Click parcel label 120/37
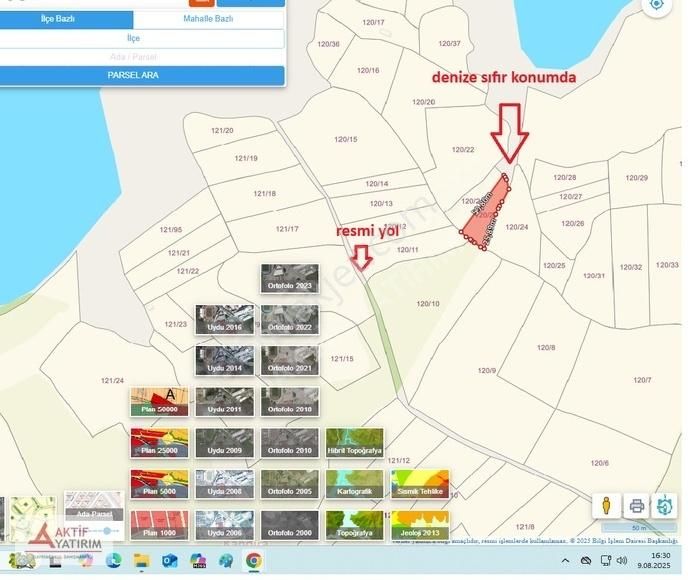Image resolution: width=688 pixels, height=580 pixels. [x=449, y=43]
